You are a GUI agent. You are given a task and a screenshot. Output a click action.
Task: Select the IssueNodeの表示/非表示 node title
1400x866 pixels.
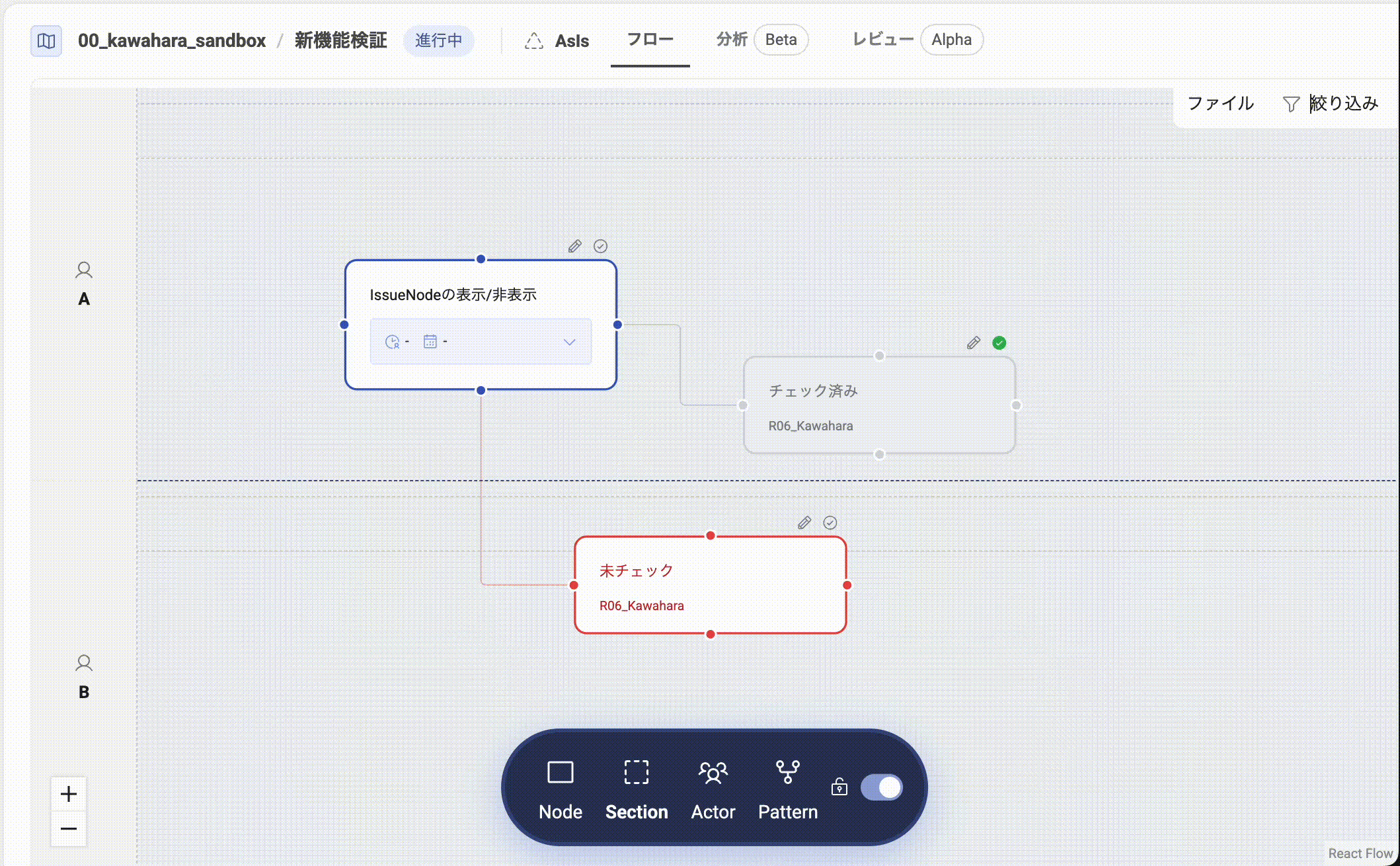tap(453, 295)
